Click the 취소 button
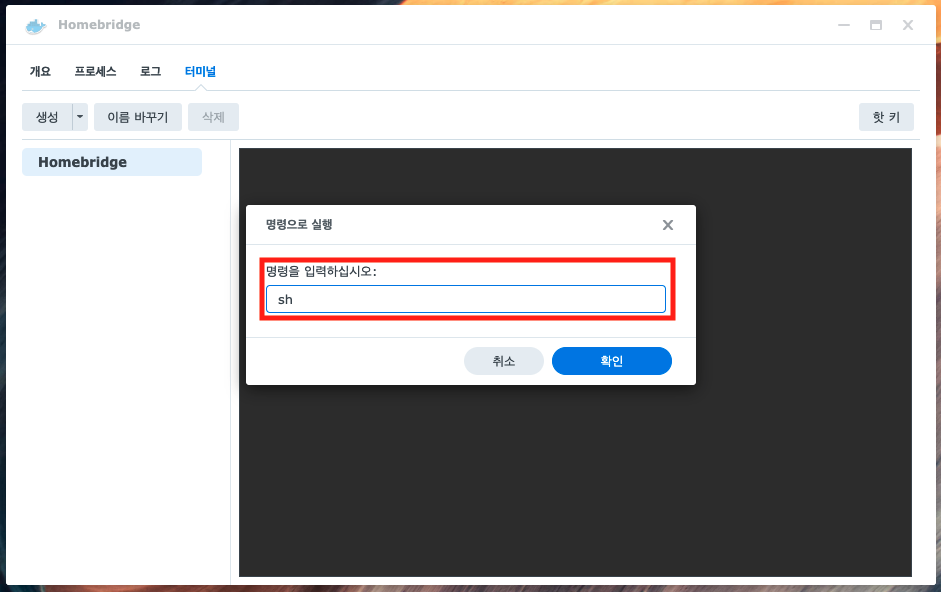 [504, 361]
